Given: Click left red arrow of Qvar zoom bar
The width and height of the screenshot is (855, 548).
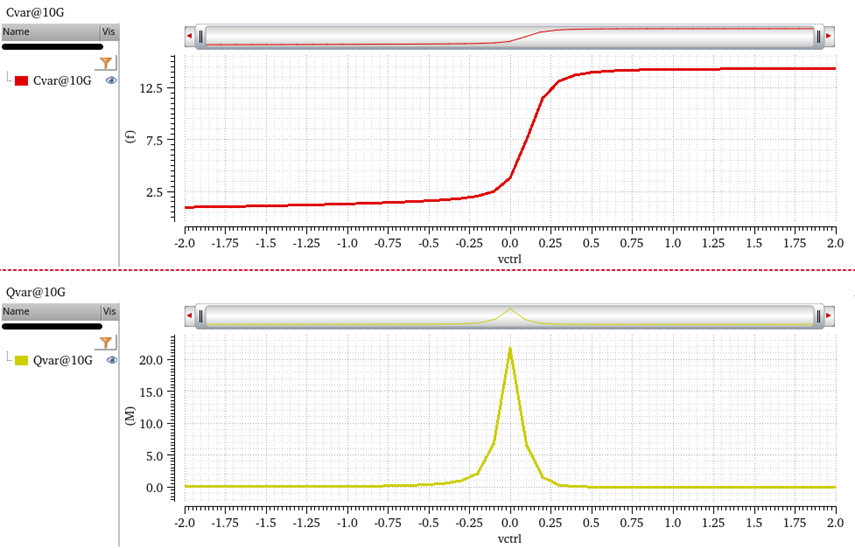Looking at the screenshot, I should (x=189, y=317).
